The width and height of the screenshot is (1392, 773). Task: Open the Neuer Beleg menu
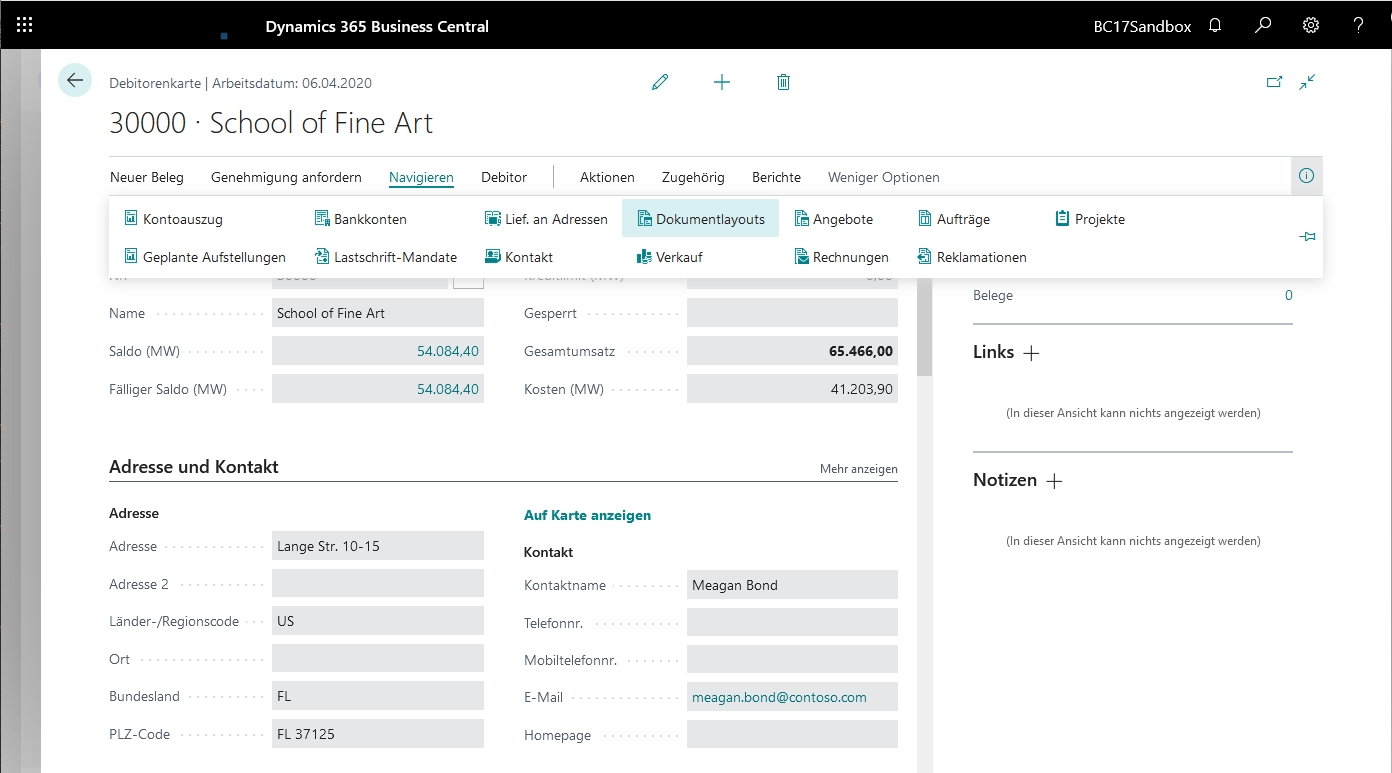(x=147, y=177)
